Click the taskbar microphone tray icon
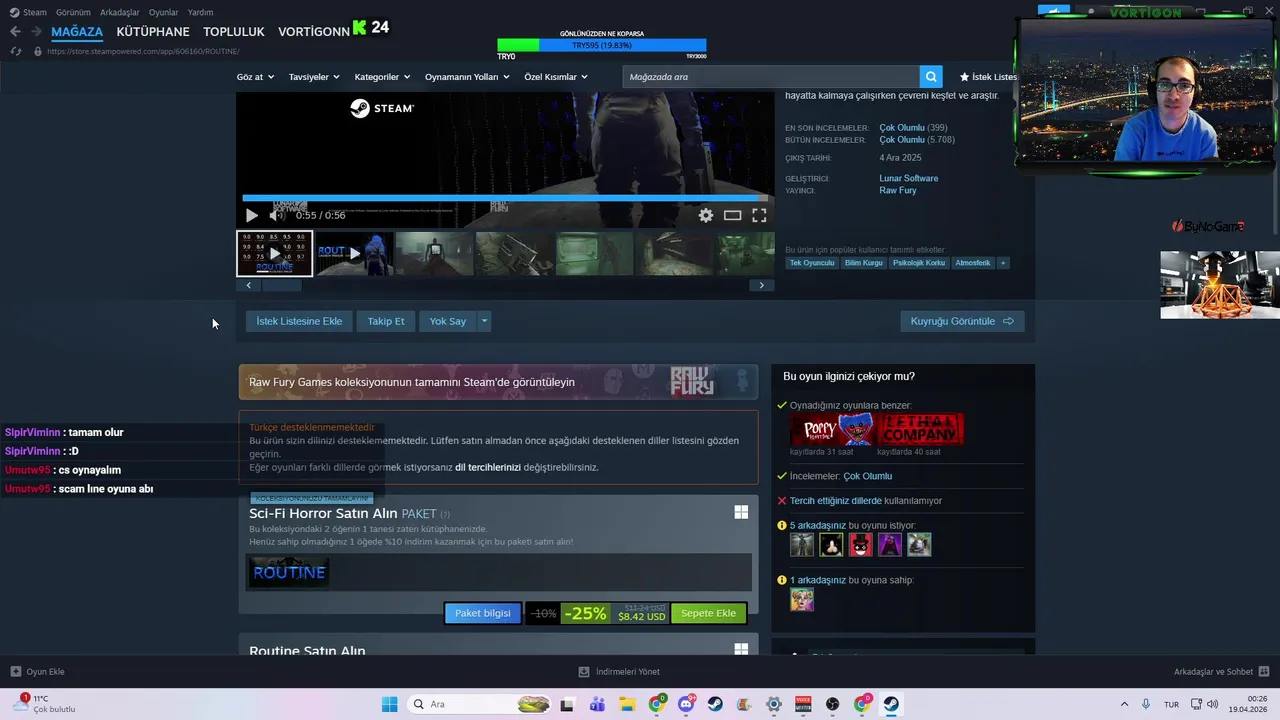The image size is (1280, 720). click(x=1146, y=704)
